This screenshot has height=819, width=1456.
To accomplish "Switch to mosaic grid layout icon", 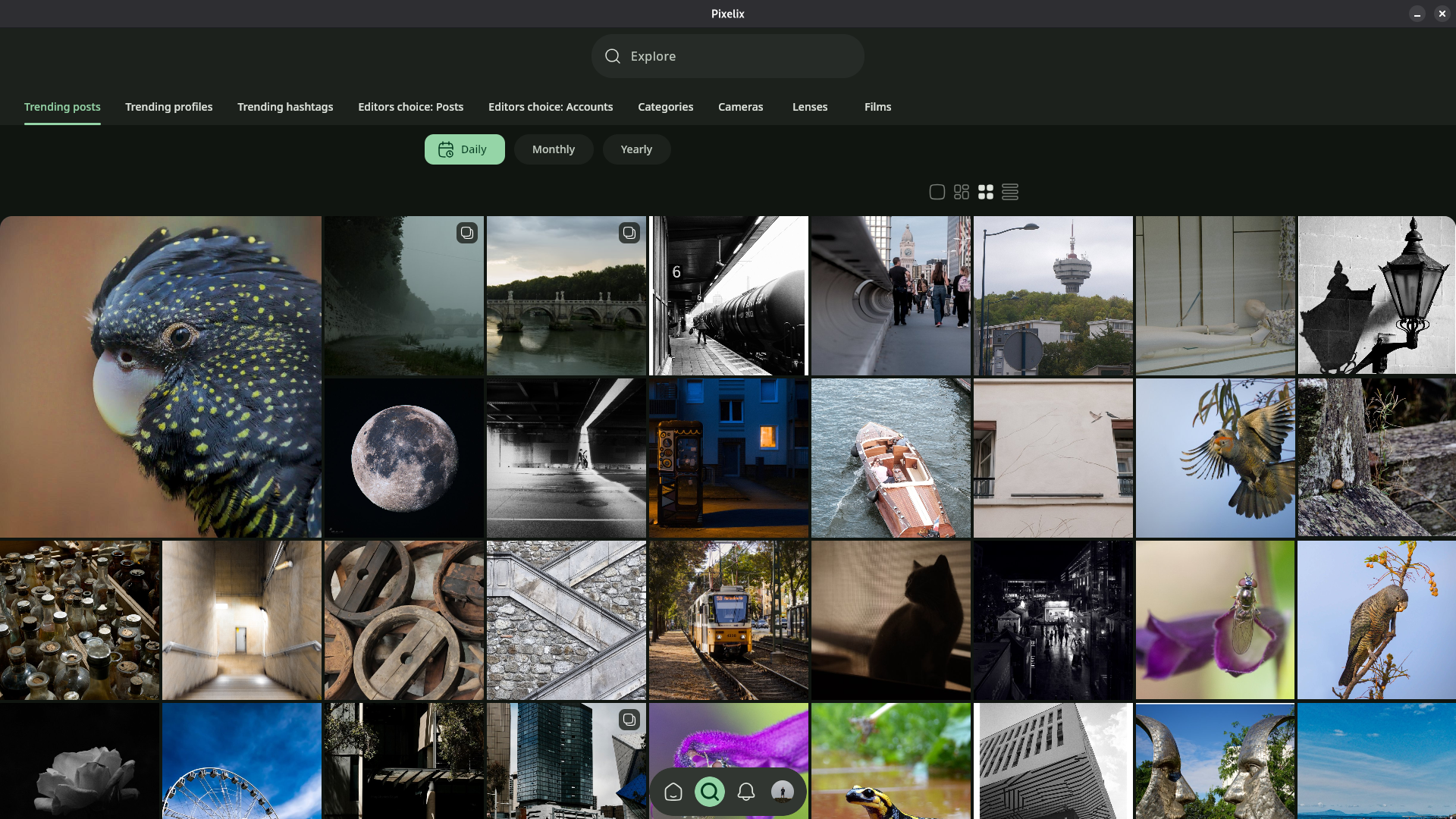I will coord(962,192).
